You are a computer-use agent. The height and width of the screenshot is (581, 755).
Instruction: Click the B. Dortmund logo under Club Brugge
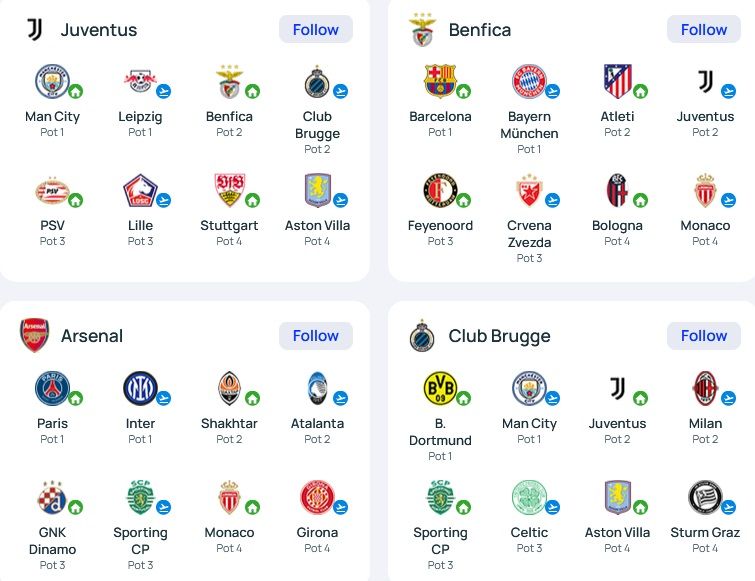click(x=440, y=388)
